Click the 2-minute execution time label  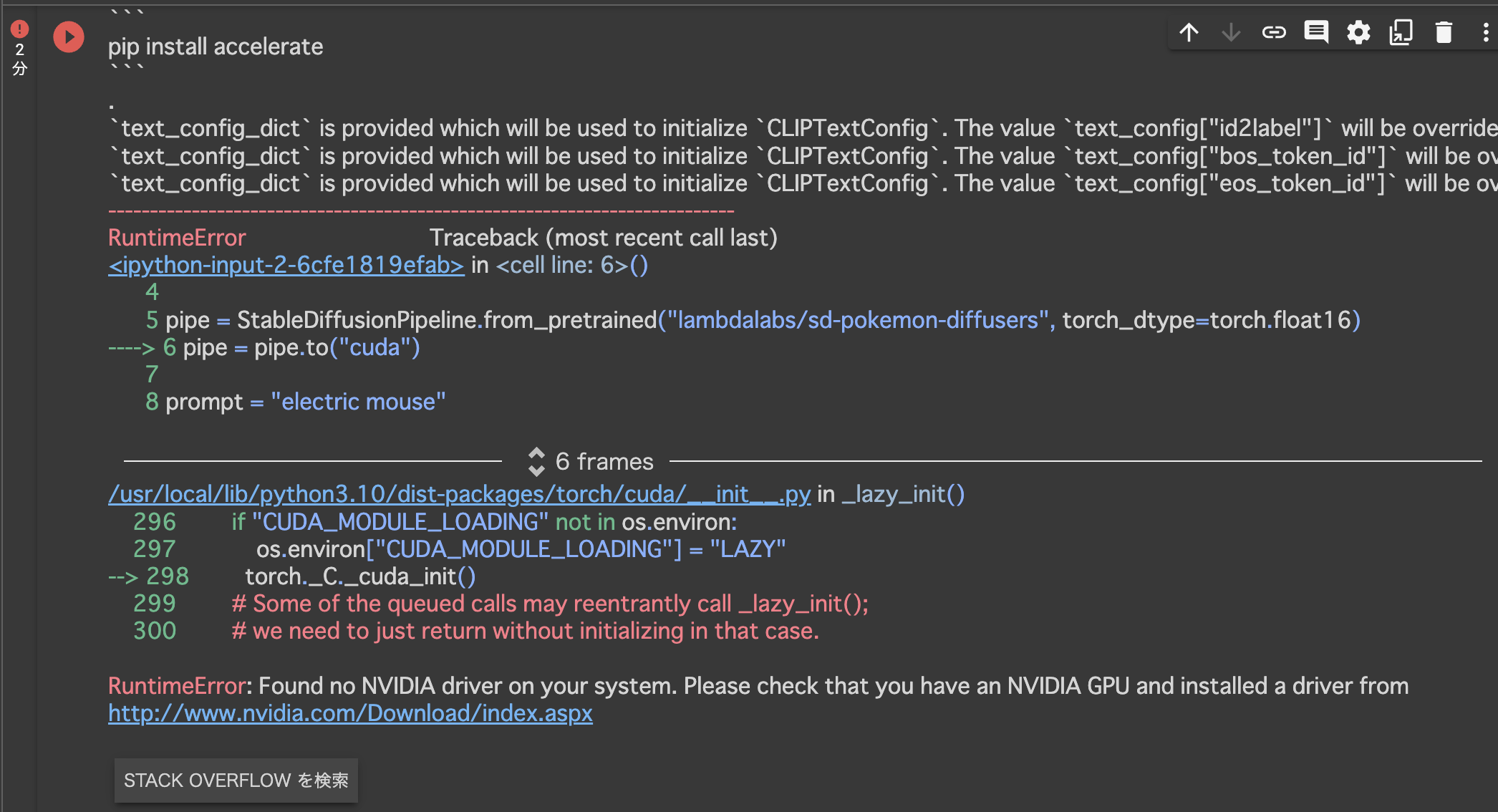click(19, 59)
